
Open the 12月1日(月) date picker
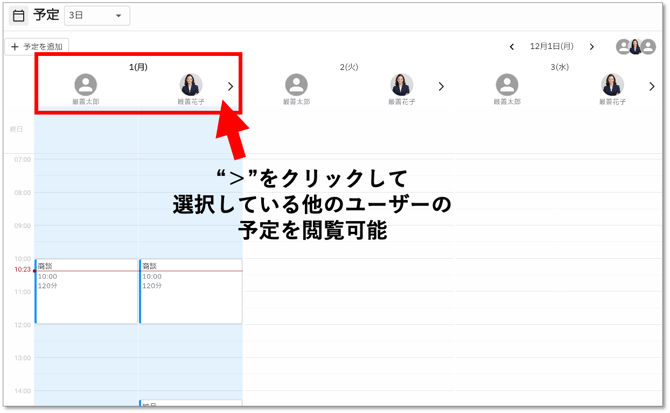pos(552,47)
